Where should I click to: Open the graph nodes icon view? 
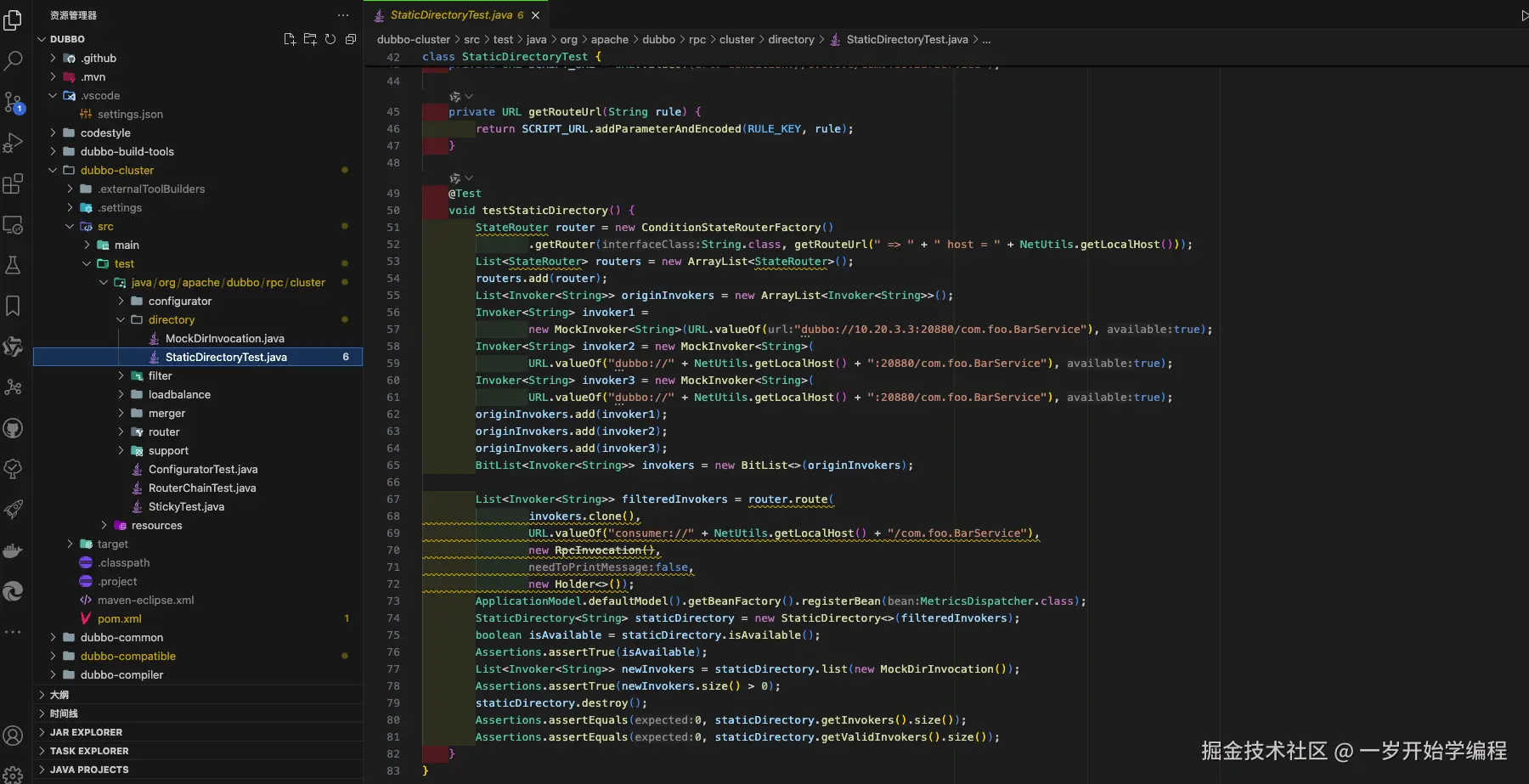click(x=13, y=387)
